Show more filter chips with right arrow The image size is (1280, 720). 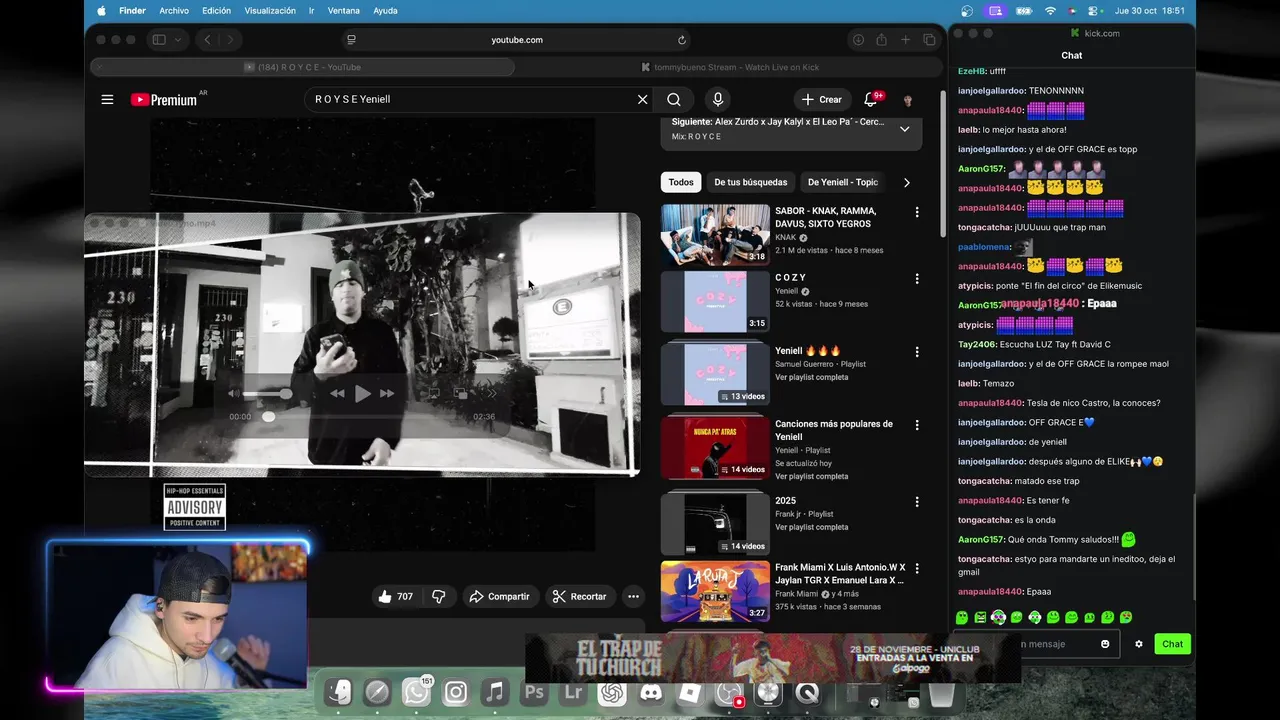[906, 182]
